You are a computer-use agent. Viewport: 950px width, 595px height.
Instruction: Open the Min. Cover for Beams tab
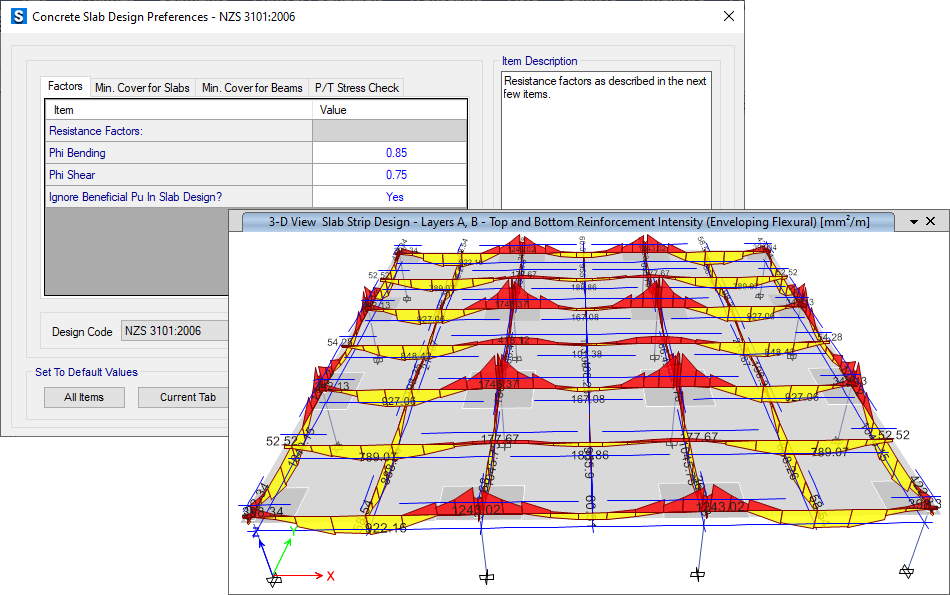click(251, 87)
